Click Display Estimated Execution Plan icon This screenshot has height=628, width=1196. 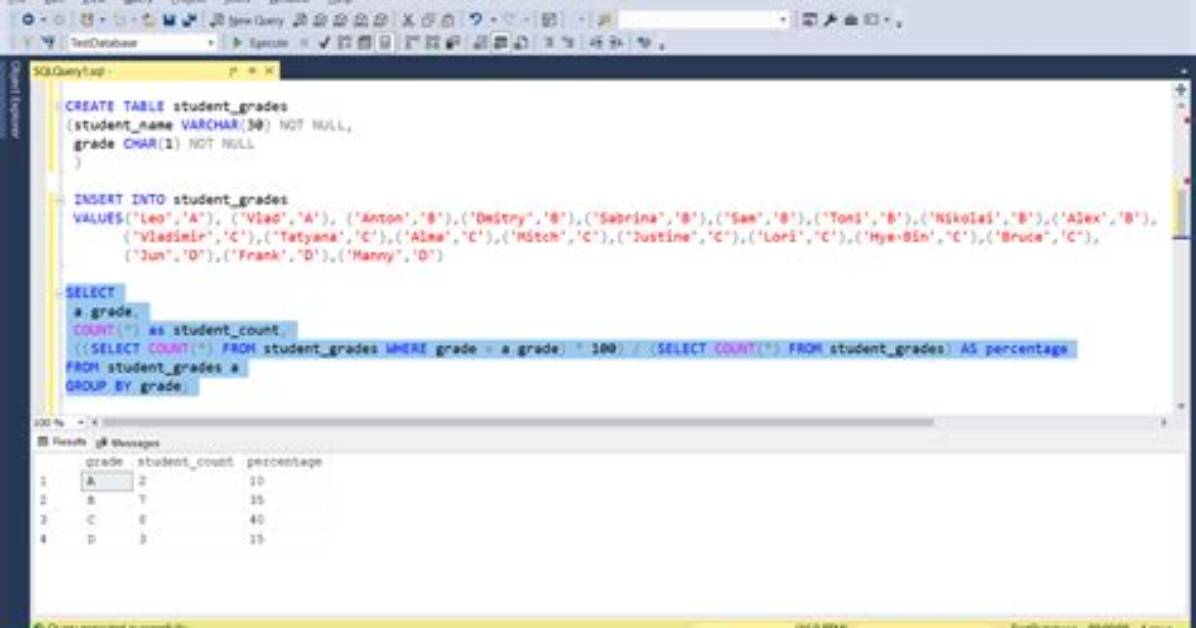tap(345, 43)
